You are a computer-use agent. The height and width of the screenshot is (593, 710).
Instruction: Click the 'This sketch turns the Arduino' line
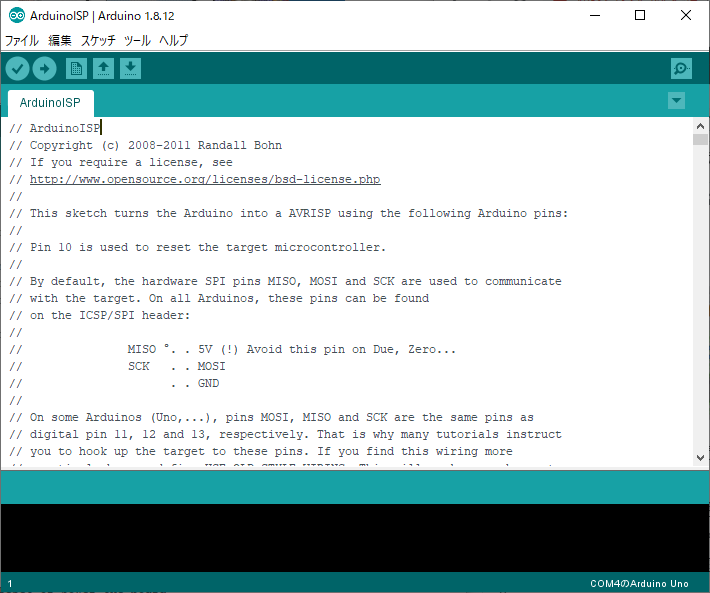click(x=288, y=213)
